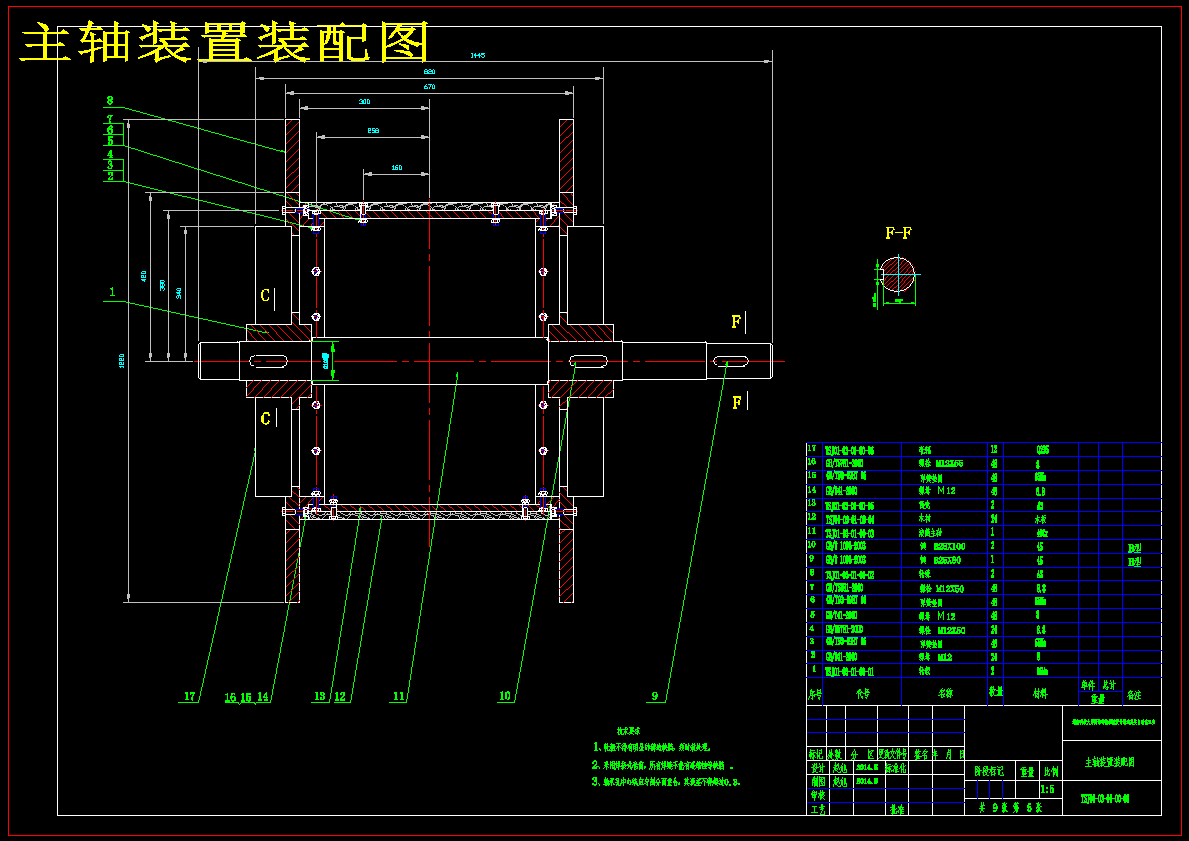Select part callout balloon number 8
This screenshot has width=1189, height=841.
coord(110,100)
